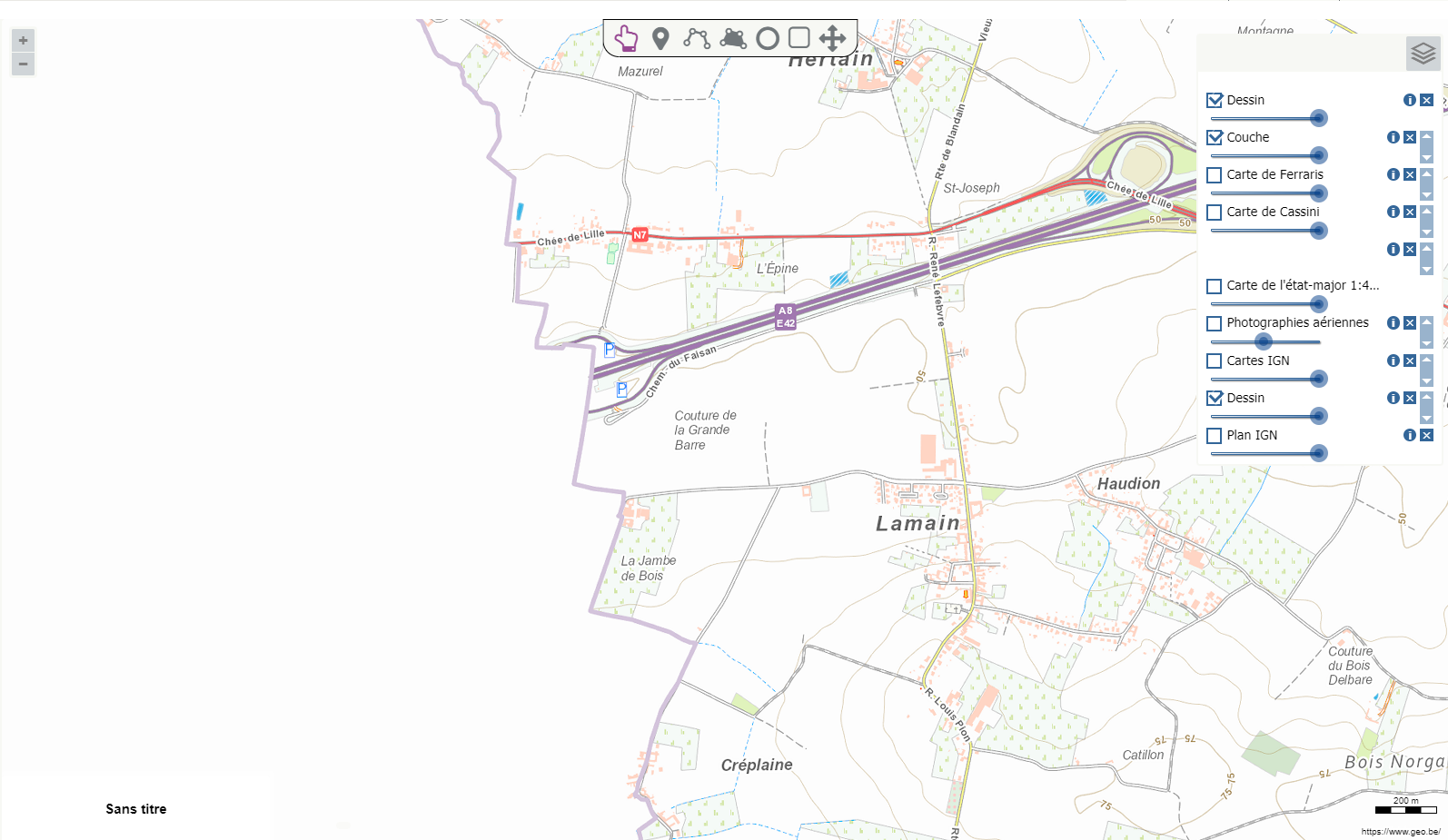Collapse the layer switcher via stacked-layers icon
Image resolution: width=1448 pixels, height=840 pixels.
tap(1423, 54)
